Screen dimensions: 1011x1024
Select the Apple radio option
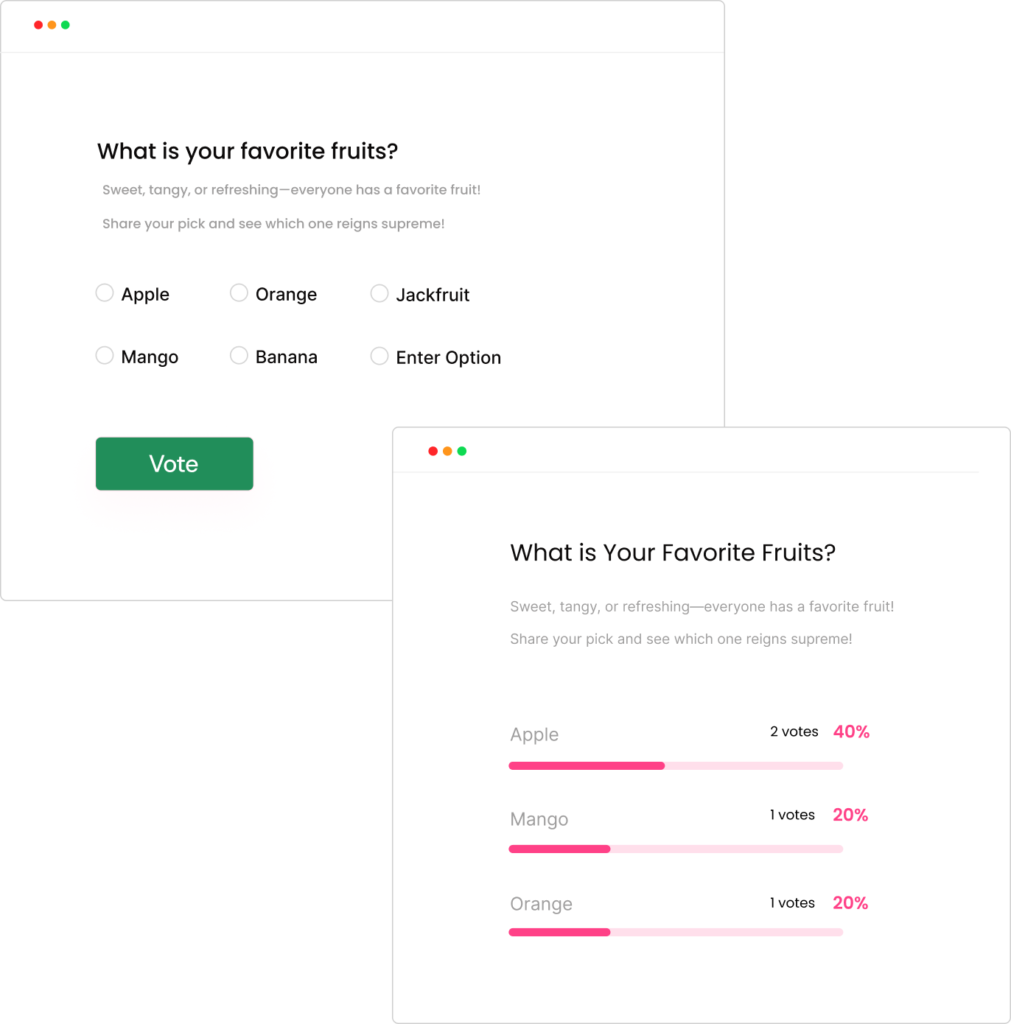coord(104,293)
